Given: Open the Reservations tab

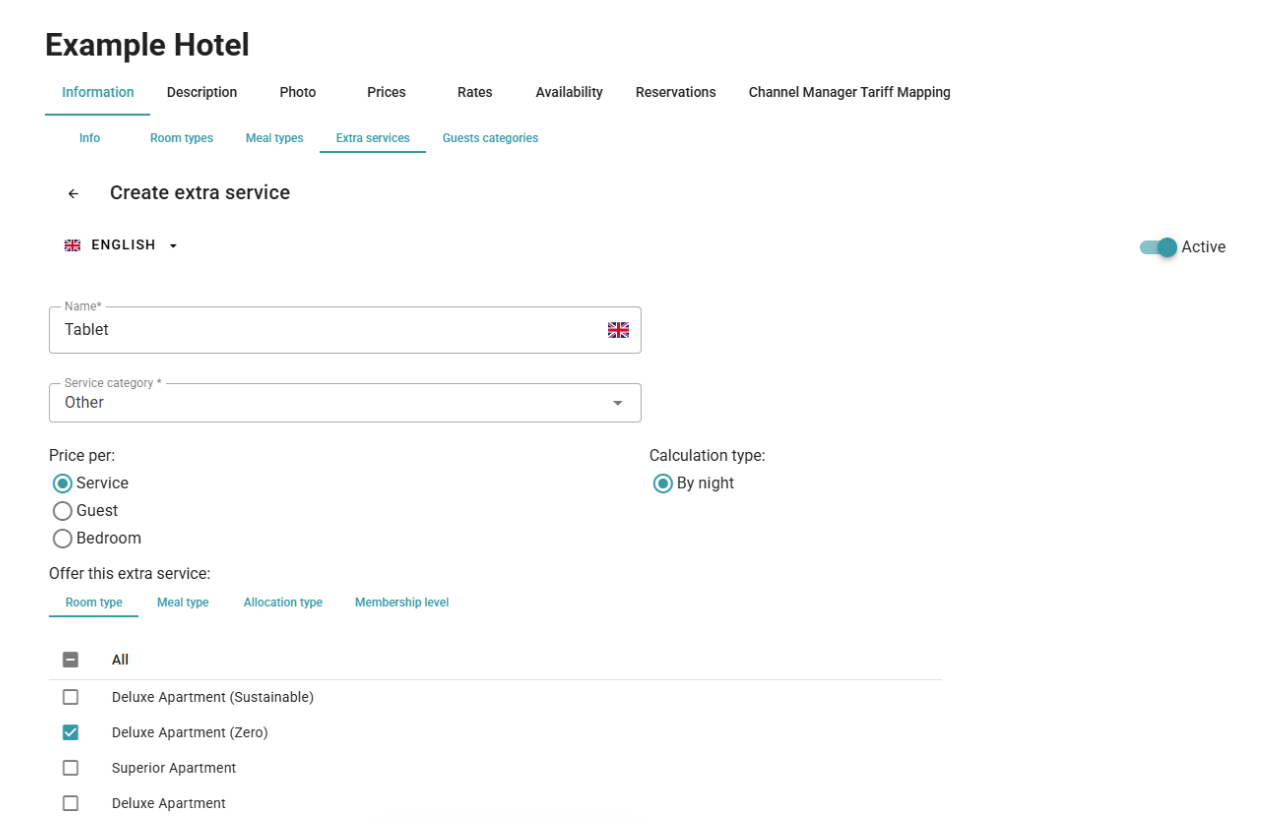Looking at the screenshot, I should [676, 92].
